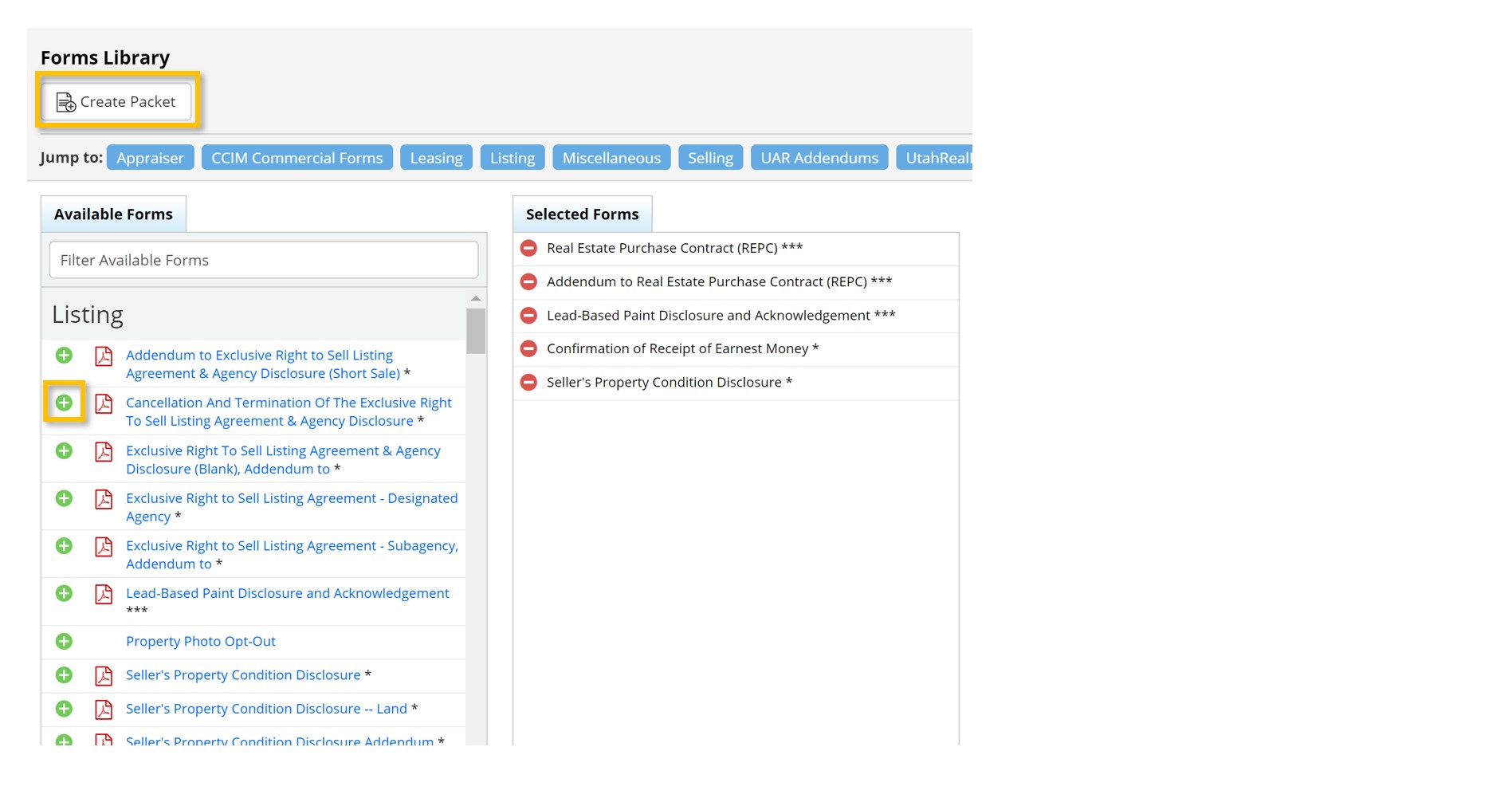Select the Selected Forms tab
1512x798 pixels.
coord(582,214)
